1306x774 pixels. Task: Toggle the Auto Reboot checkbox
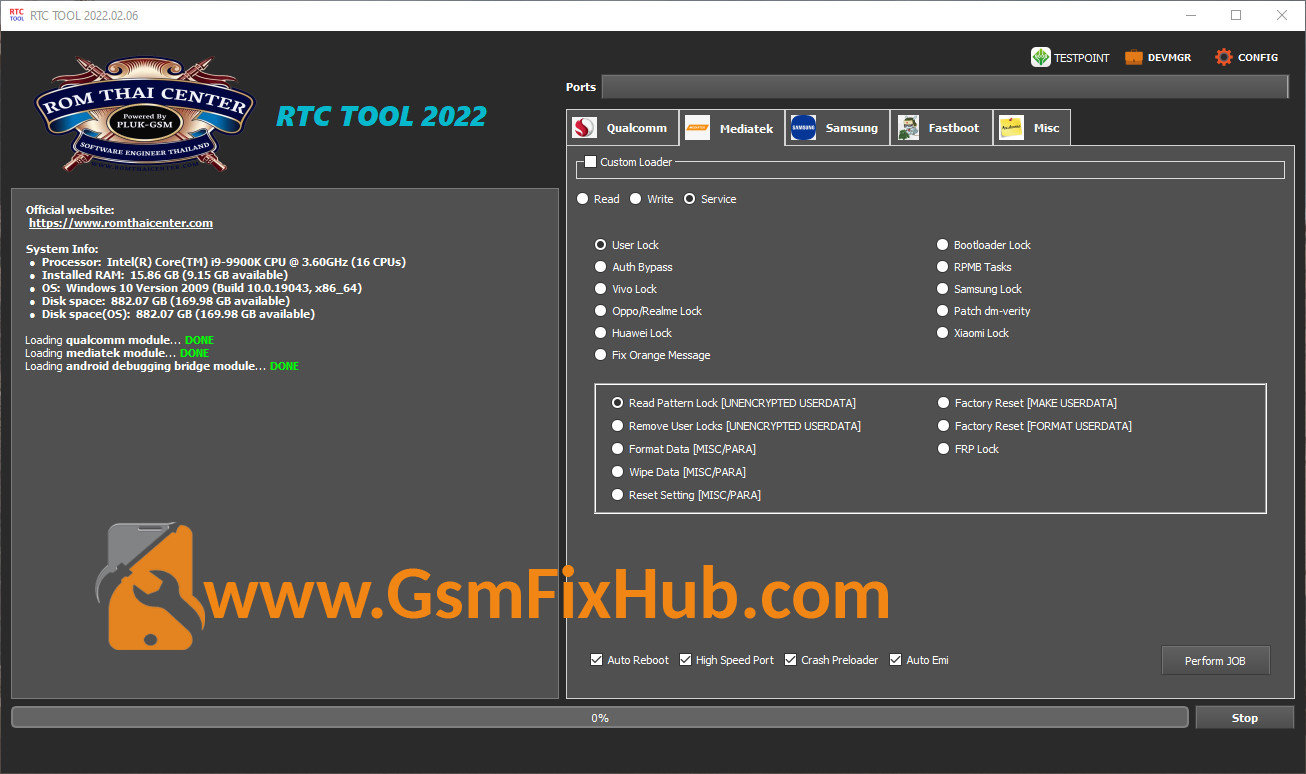coord(597,660)
